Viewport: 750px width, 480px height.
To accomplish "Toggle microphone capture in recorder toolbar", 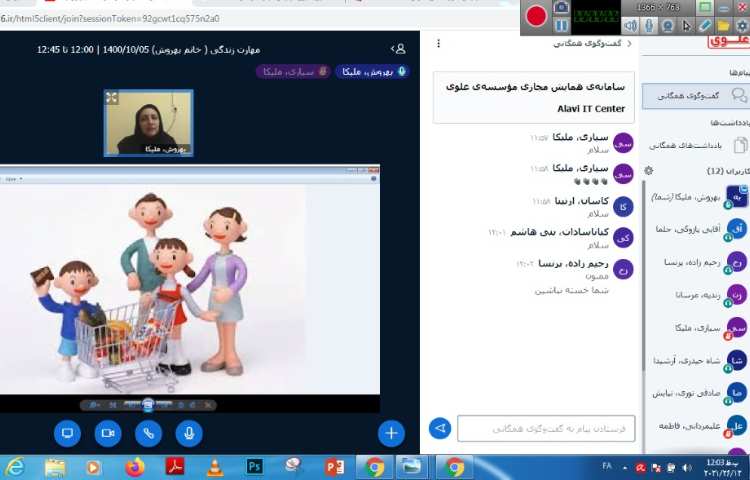I will point(649,25).
